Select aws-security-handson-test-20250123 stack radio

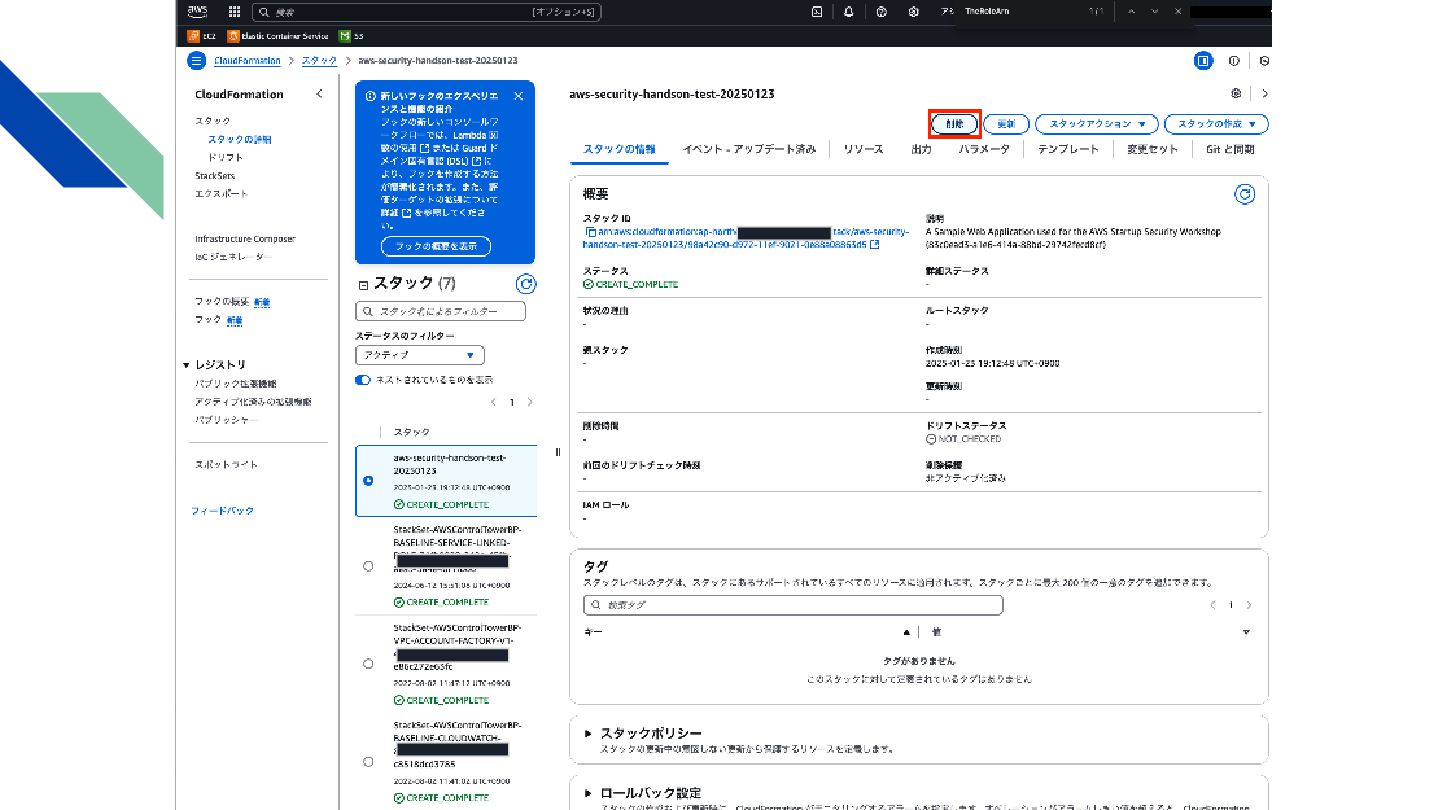(x=368, y=481)
